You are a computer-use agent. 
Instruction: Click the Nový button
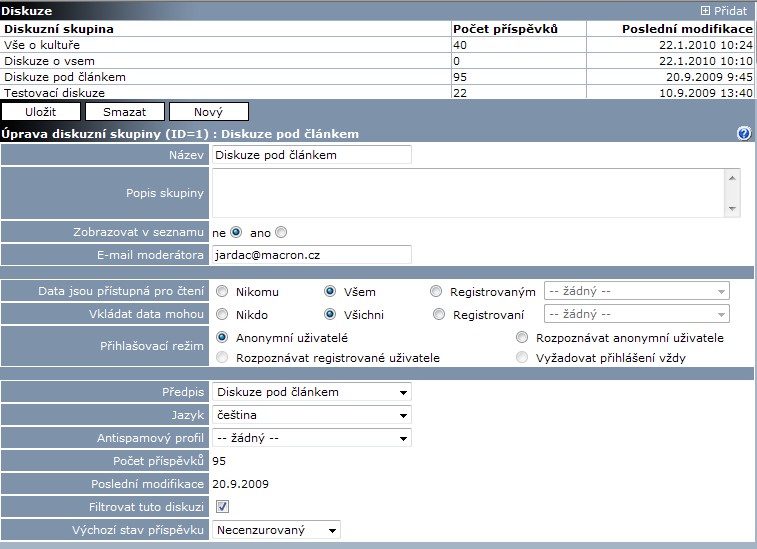(x=208, y=112)
